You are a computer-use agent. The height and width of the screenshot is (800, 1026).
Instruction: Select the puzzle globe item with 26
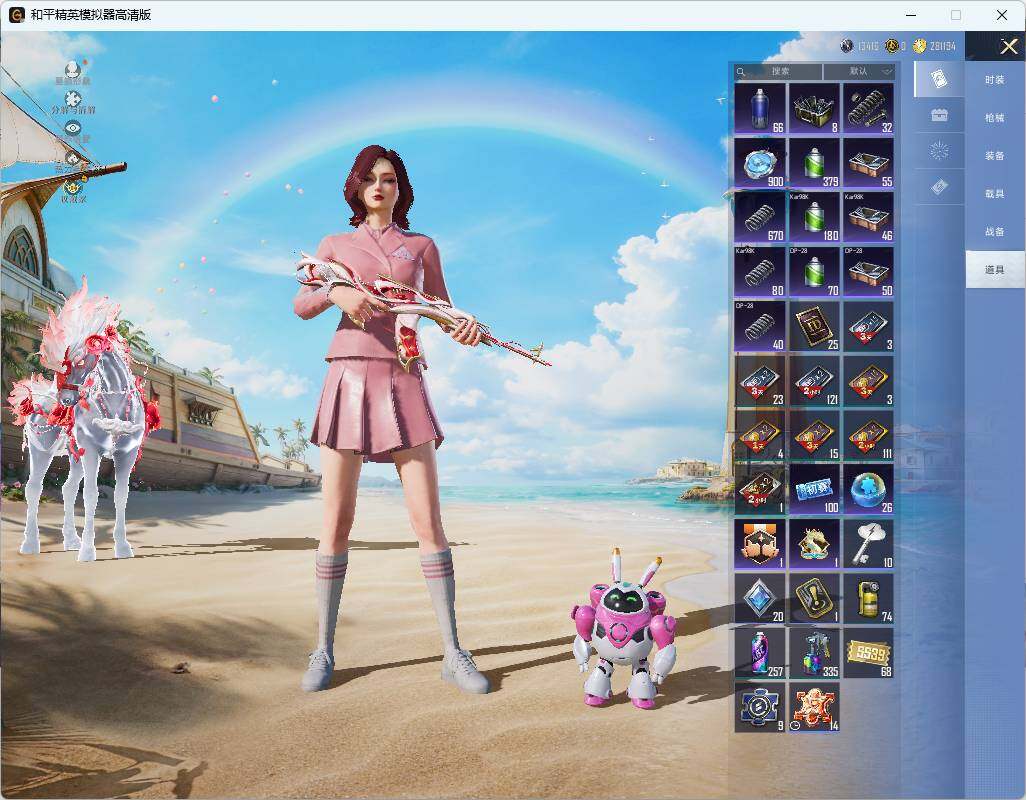coord(868,489)
